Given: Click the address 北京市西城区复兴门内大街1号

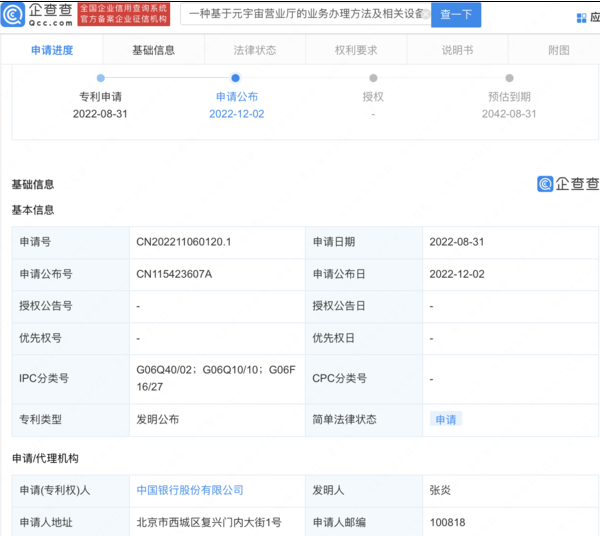Looking at the screenshot, I should point(209,522).
